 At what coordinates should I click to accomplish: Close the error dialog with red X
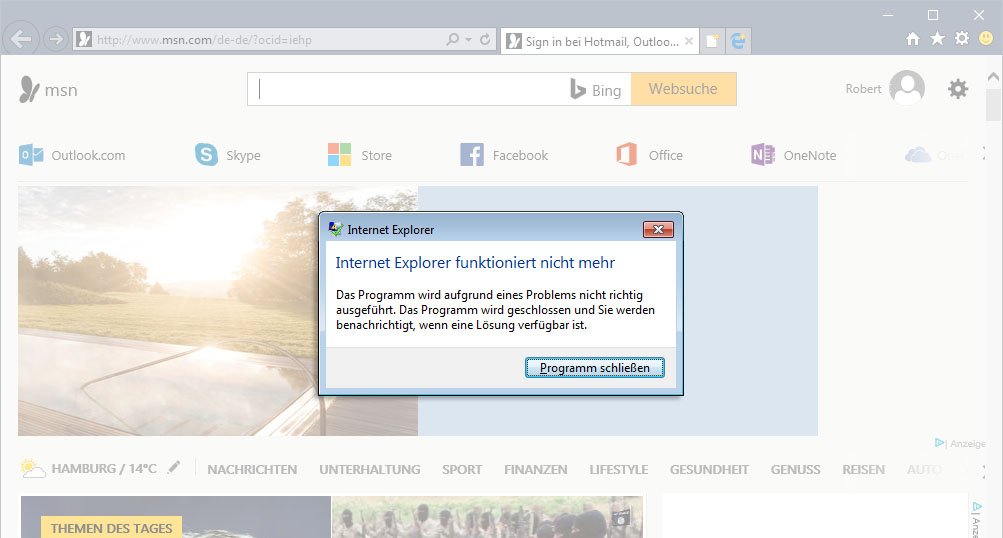pos(658,229)
